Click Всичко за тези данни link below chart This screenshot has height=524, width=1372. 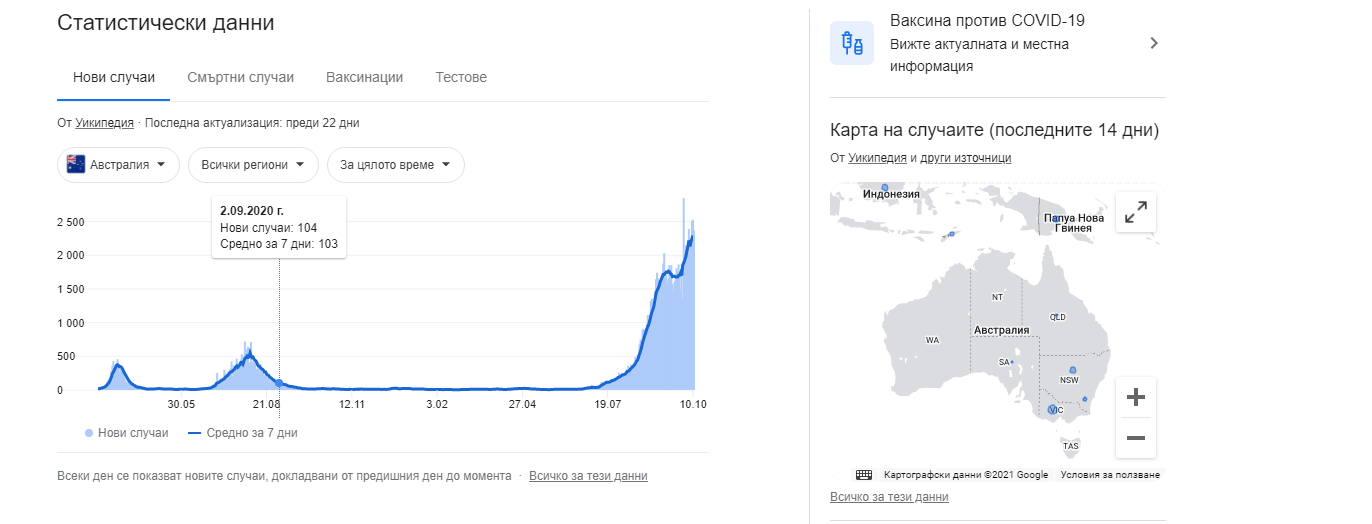(x=588, y=476)
